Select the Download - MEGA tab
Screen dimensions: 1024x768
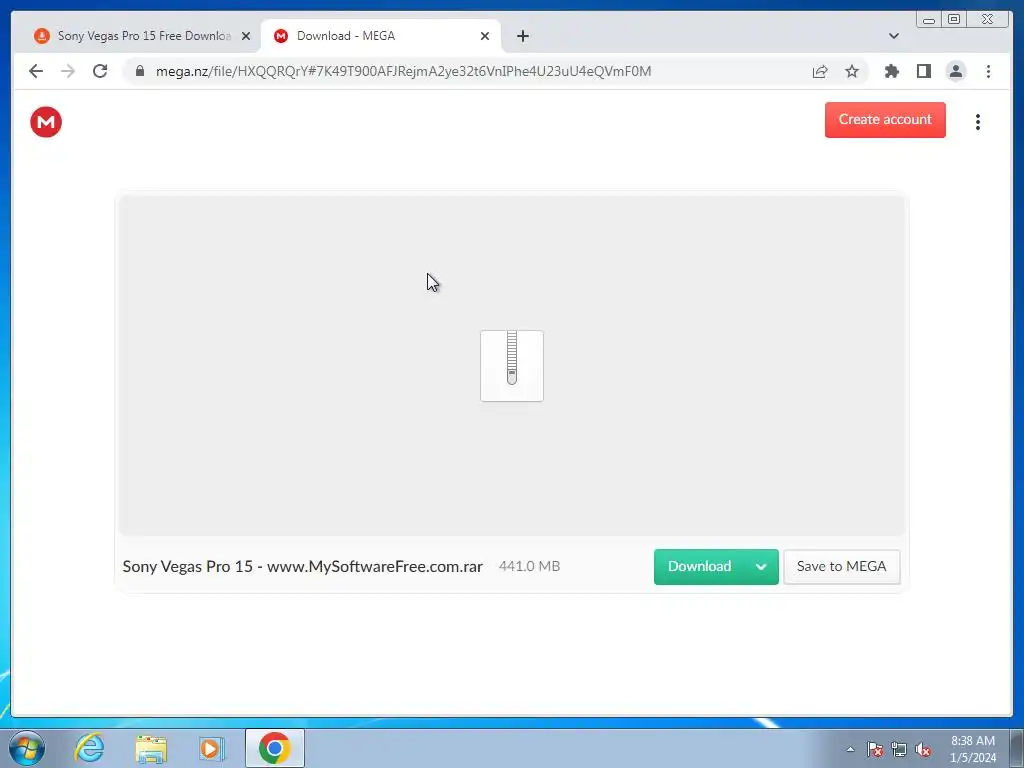(x=379, y=36)
